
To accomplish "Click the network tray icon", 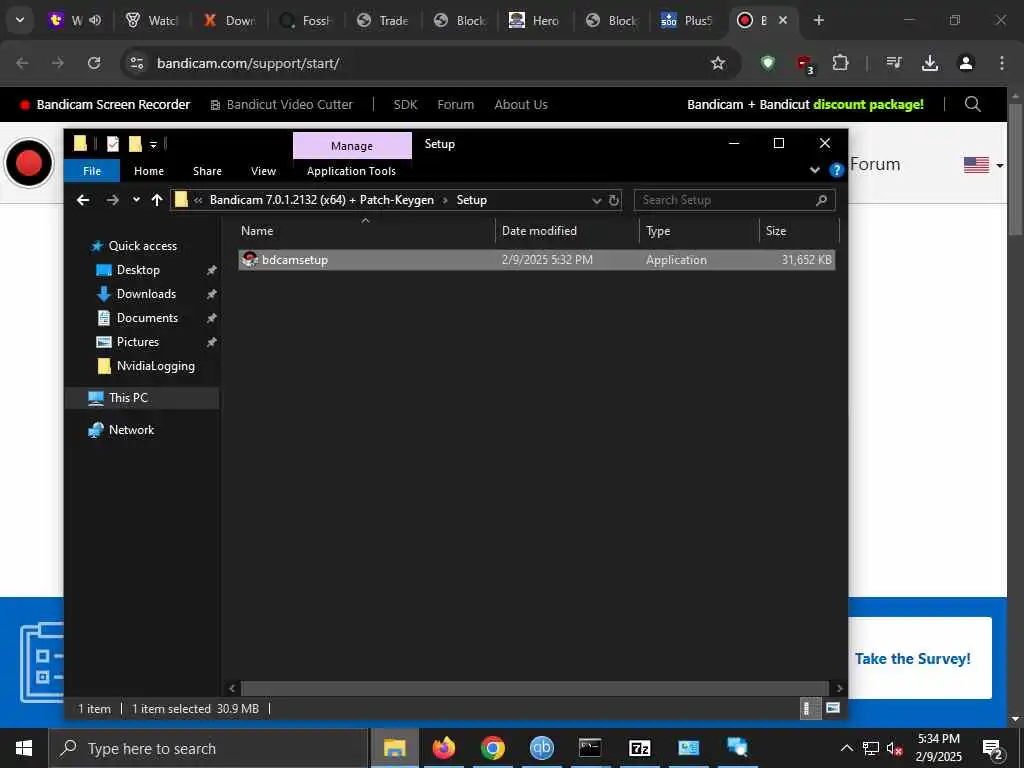I will (x=871, y=748).
